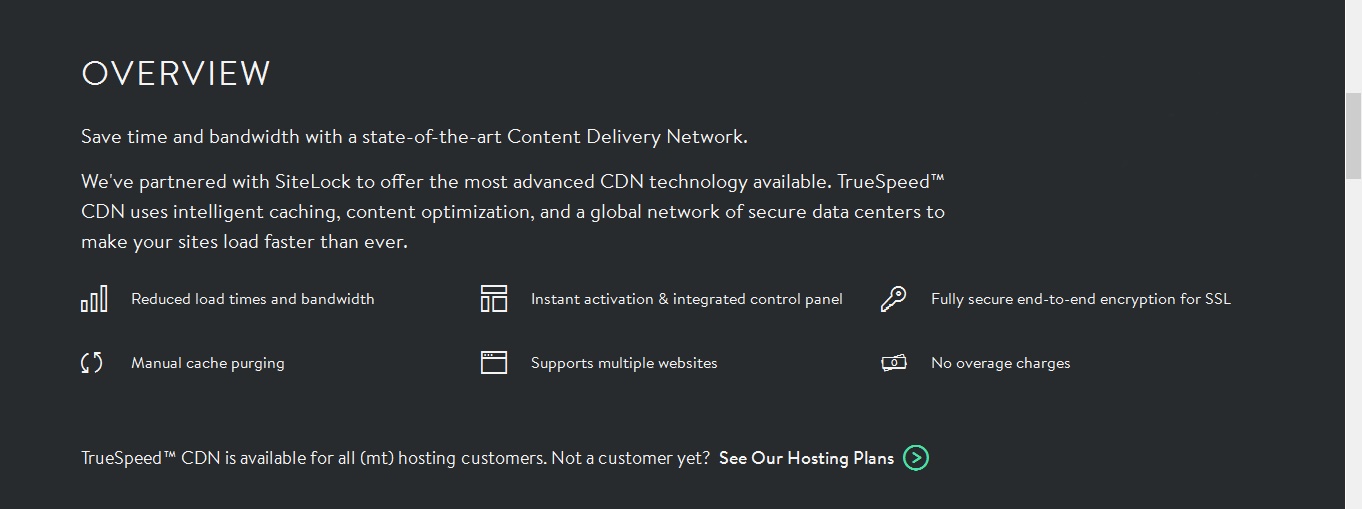1362x509 pixels.
Task: Click the page vertical scrollbar thumb
Action: pyautogui.click(x=1353, y=134)
